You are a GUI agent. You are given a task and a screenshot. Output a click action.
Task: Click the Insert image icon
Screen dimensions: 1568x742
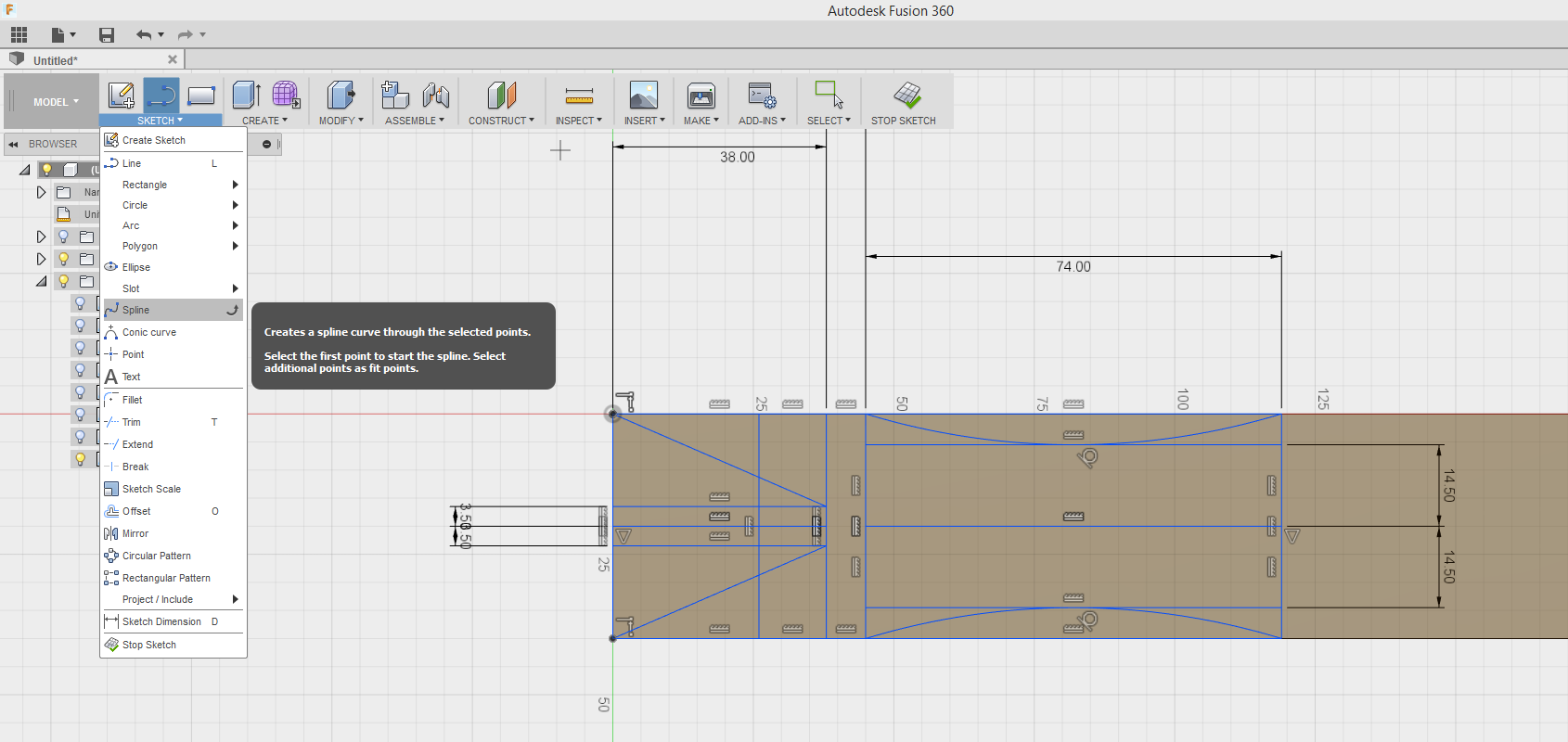click(x=643, y=95)
